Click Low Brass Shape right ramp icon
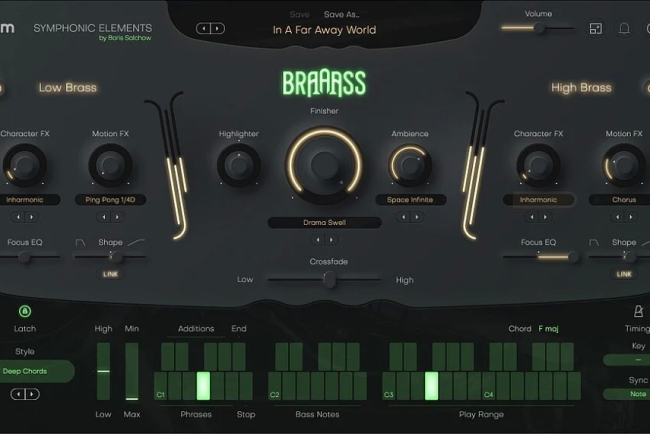Screen dimensions: 650x434 pyautogui.click(x=136, y=242)
